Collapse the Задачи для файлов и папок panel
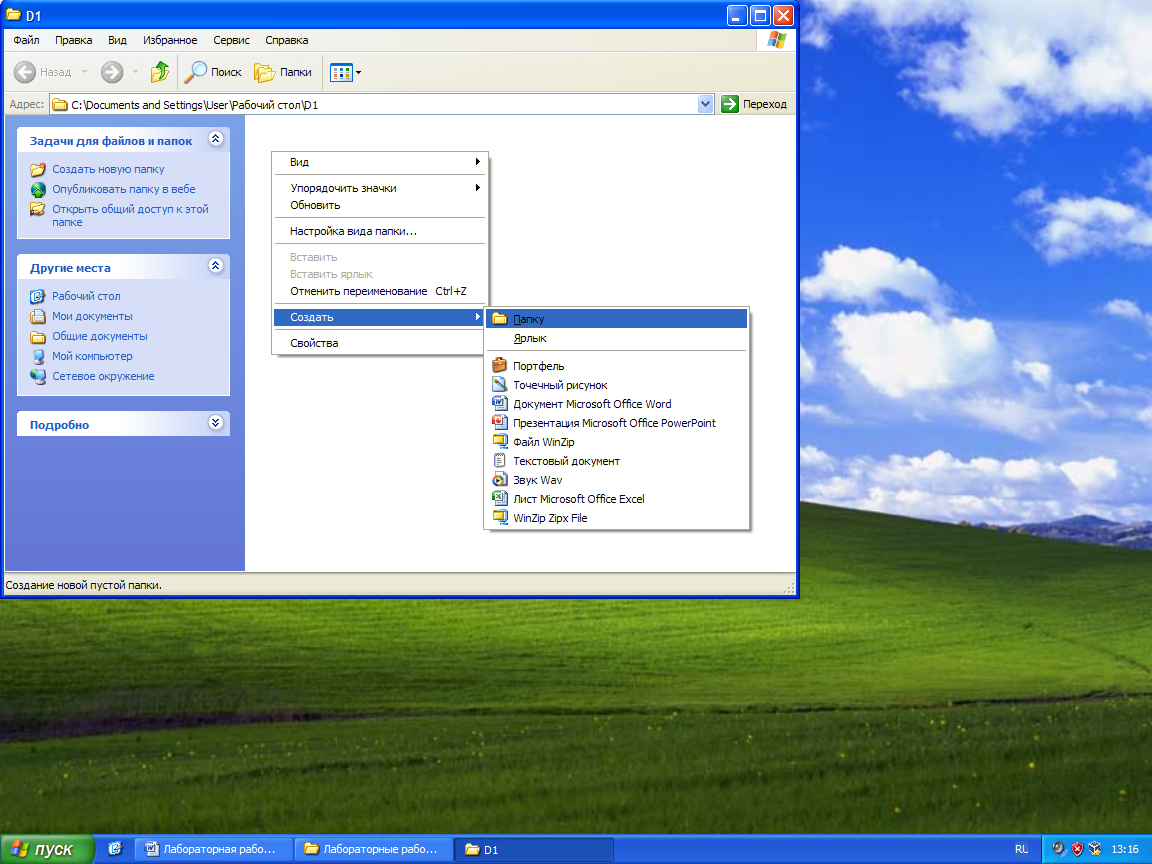This screenshot has width=1152, height=864. coord(215,139)
